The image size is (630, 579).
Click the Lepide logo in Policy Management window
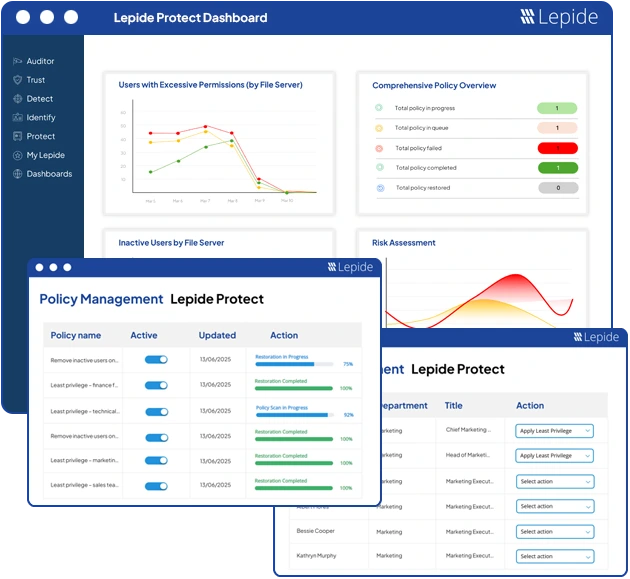point(350,267)
